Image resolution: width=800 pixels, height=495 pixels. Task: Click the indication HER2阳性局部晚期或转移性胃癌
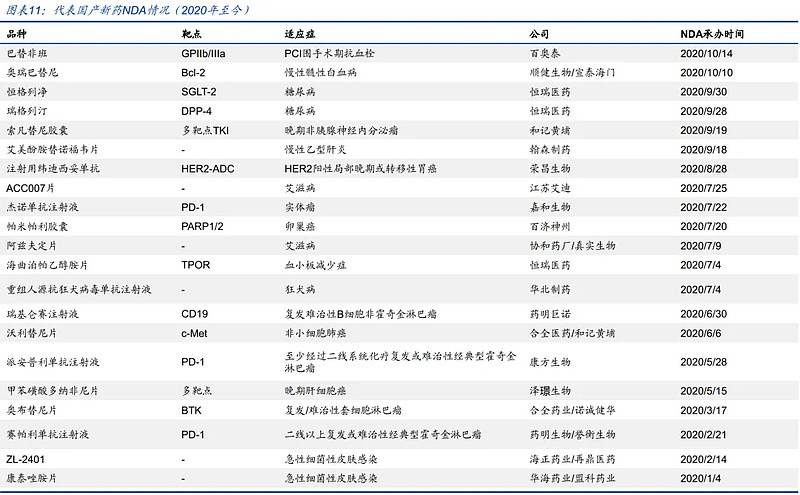click(x=360, y=169)
